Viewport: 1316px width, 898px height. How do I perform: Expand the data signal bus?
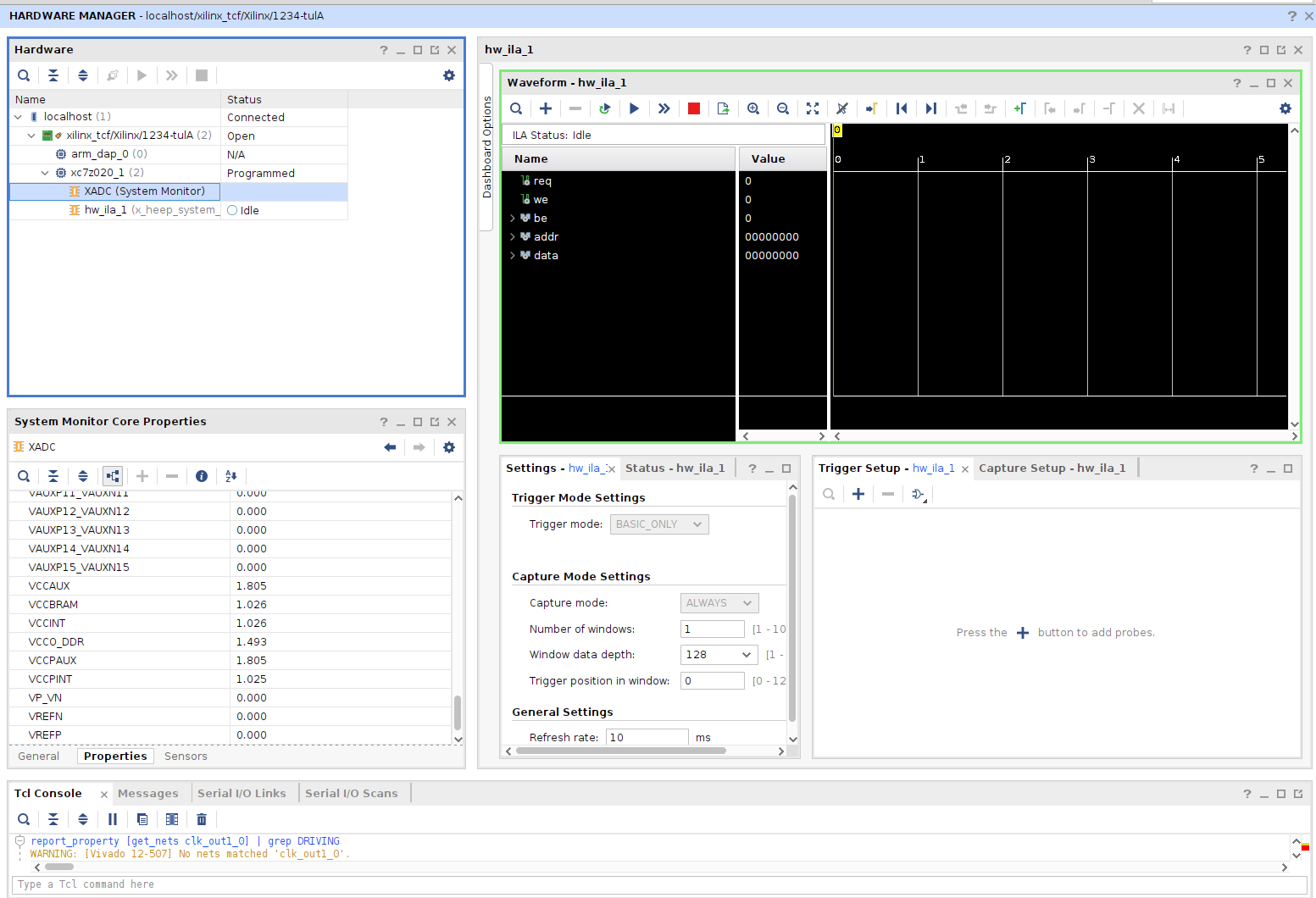(x=513, y=256)
